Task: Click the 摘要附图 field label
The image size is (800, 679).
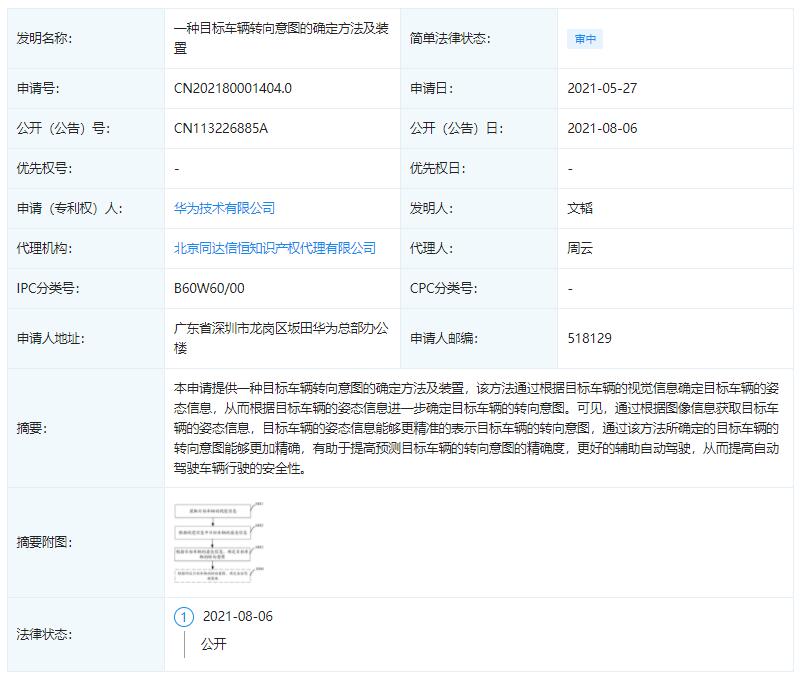Action: click(x=42, y=541)
